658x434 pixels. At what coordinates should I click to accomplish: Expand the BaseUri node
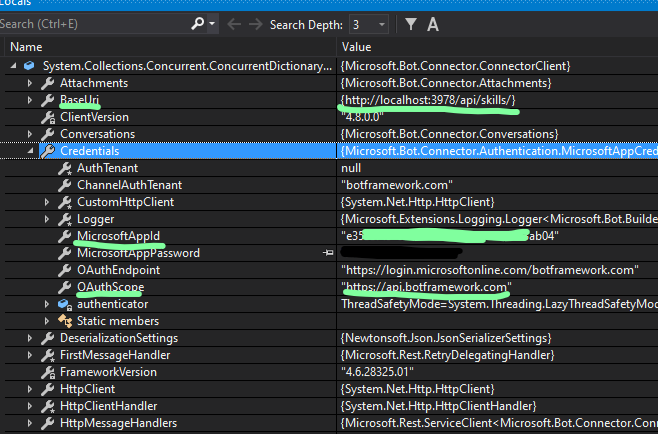[30, 100]
